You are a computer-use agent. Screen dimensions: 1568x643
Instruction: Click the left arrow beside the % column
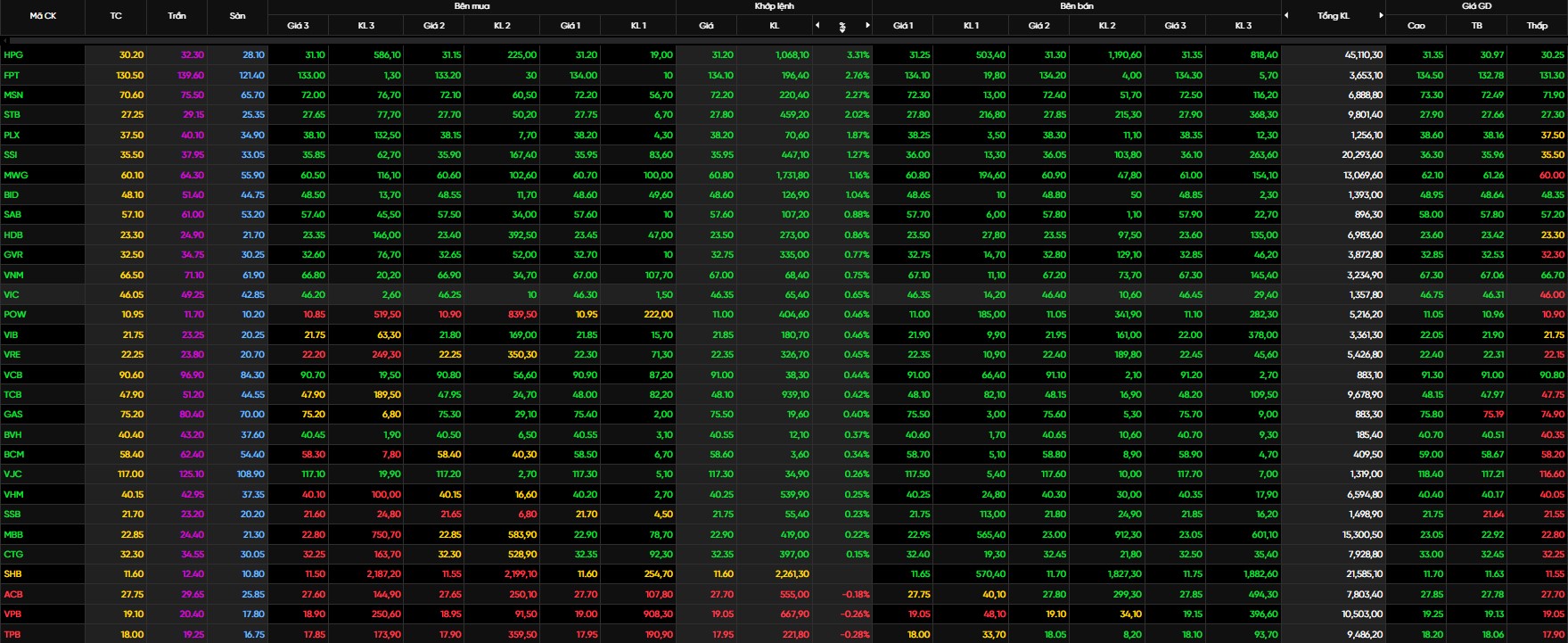click(x=817, y=26)
